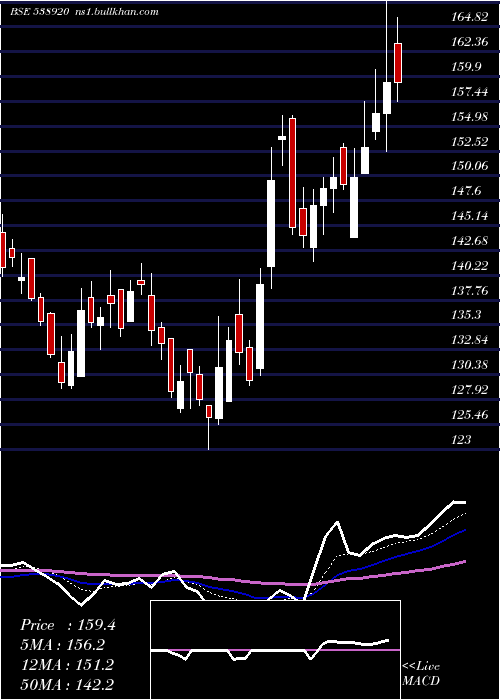
Task: Click the 'BSE 538920' symbol label
Action: (40, 12)
